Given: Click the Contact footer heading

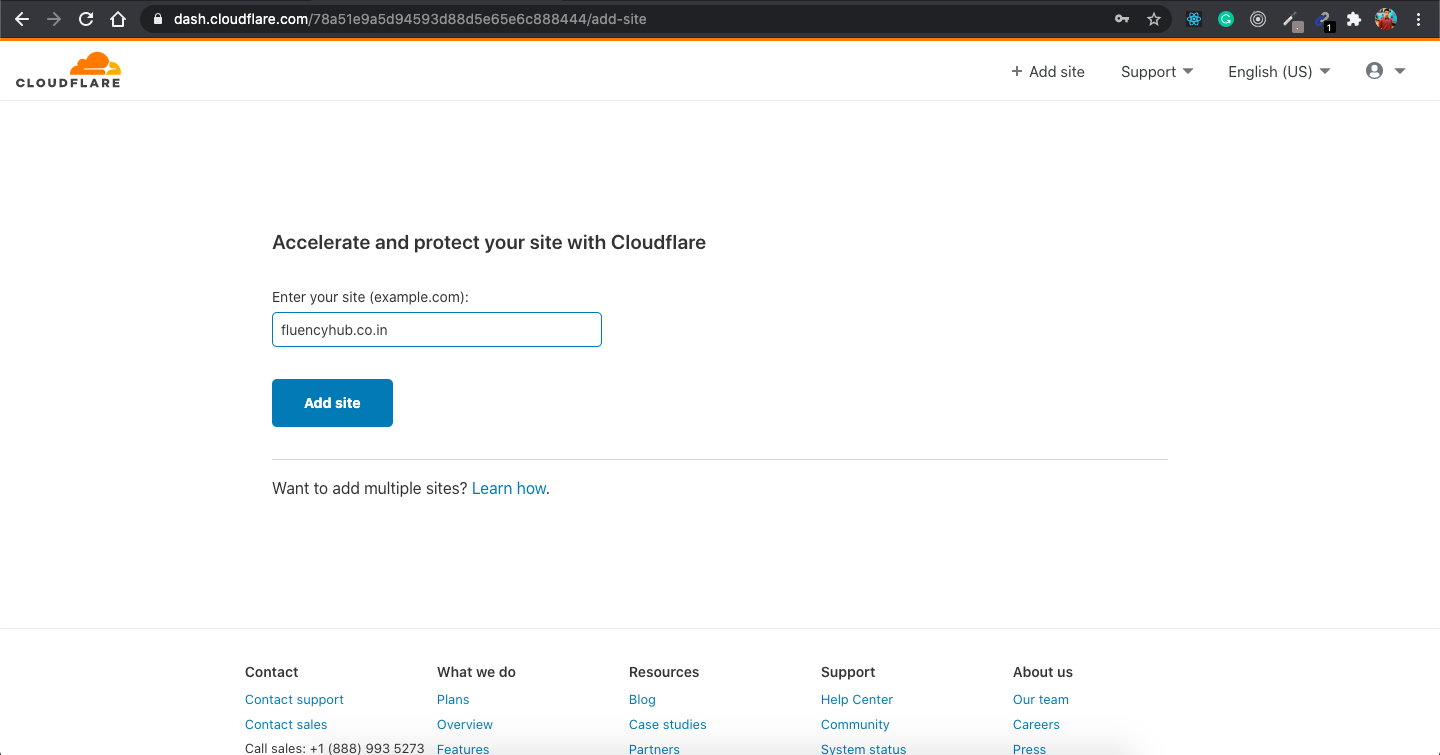Looking at the screenshot, I should (272, 672).
